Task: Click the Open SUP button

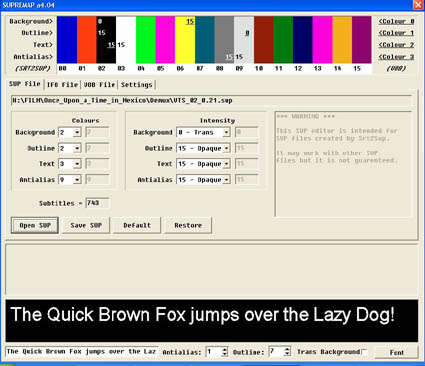Action: tap(35, 225)
